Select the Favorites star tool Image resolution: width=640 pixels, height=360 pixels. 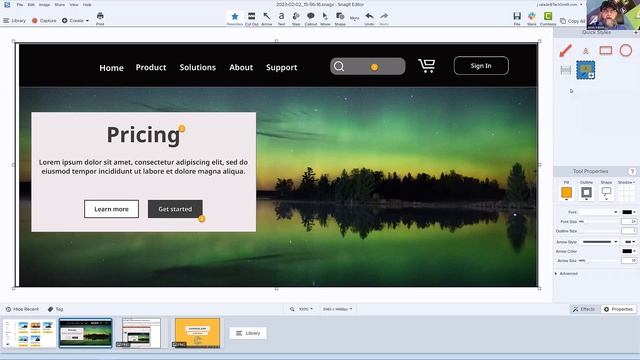(235, 18)
